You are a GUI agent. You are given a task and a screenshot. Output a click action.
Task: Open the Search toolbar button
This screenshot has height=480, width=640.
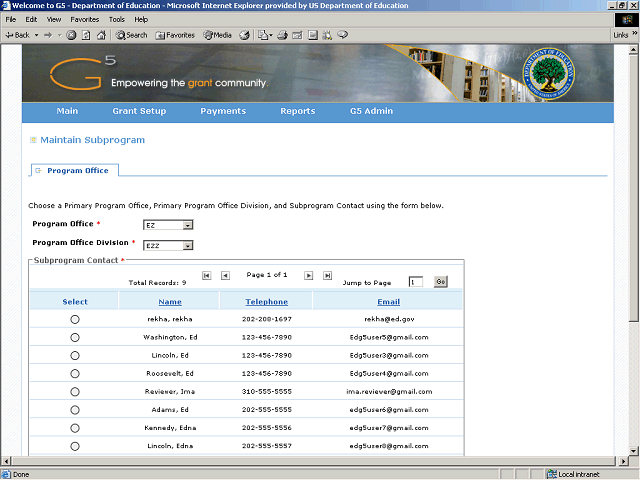click(x=131, y=35)
